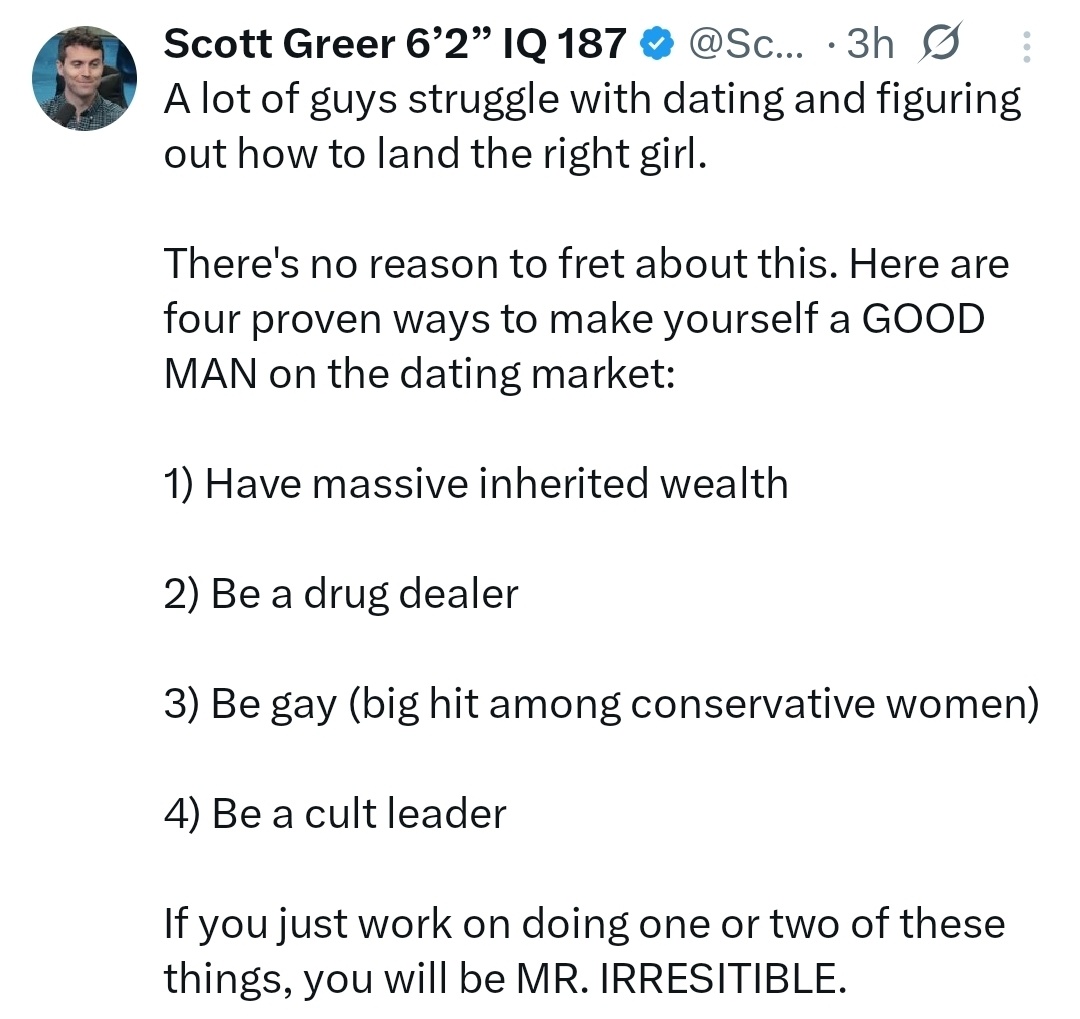Click the line starting 'A lot of guys struggle'
The image size is (1080, 1019).
(592, 100)
